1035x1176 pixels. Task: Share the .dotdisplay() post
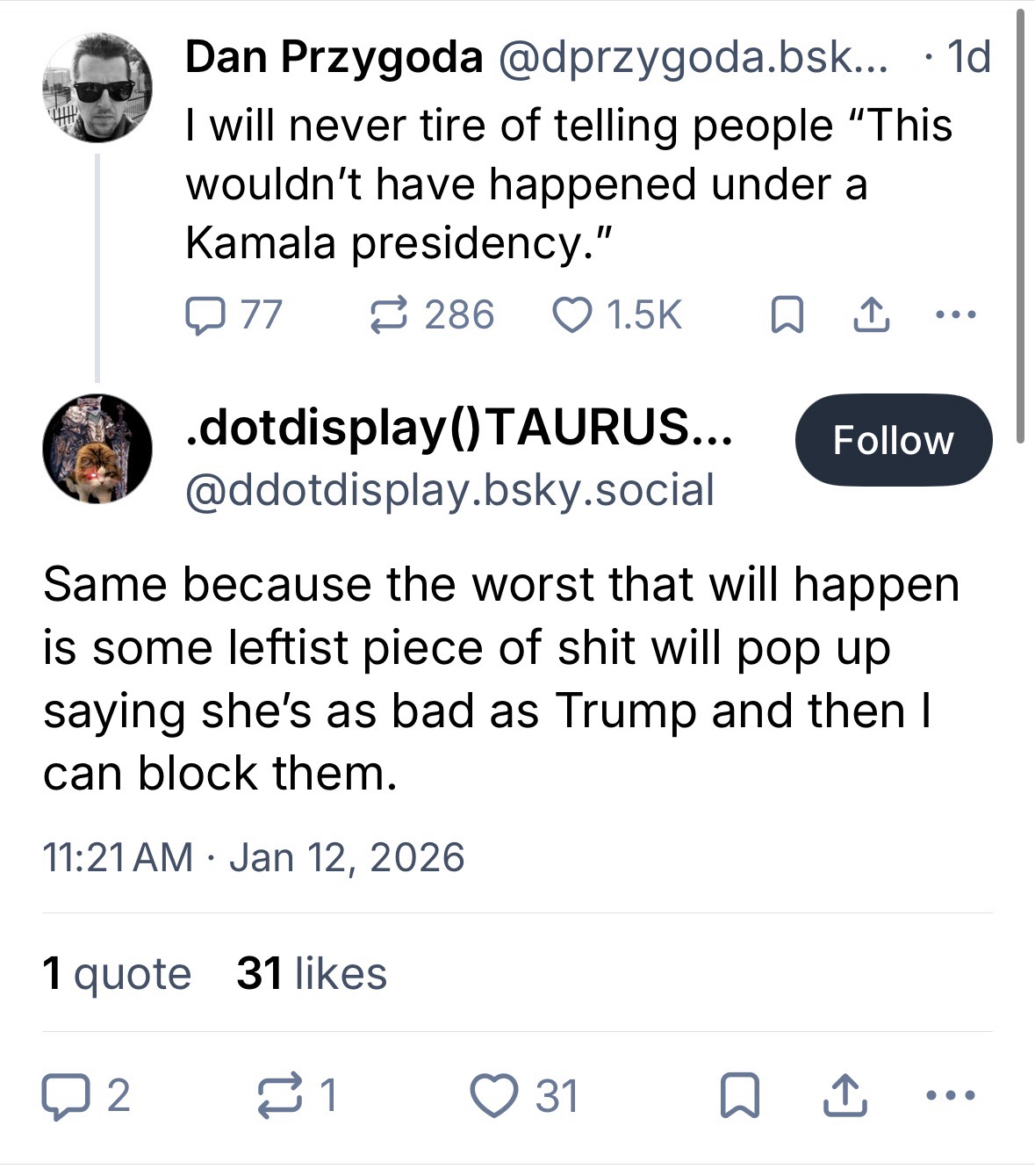(844, 1096)
